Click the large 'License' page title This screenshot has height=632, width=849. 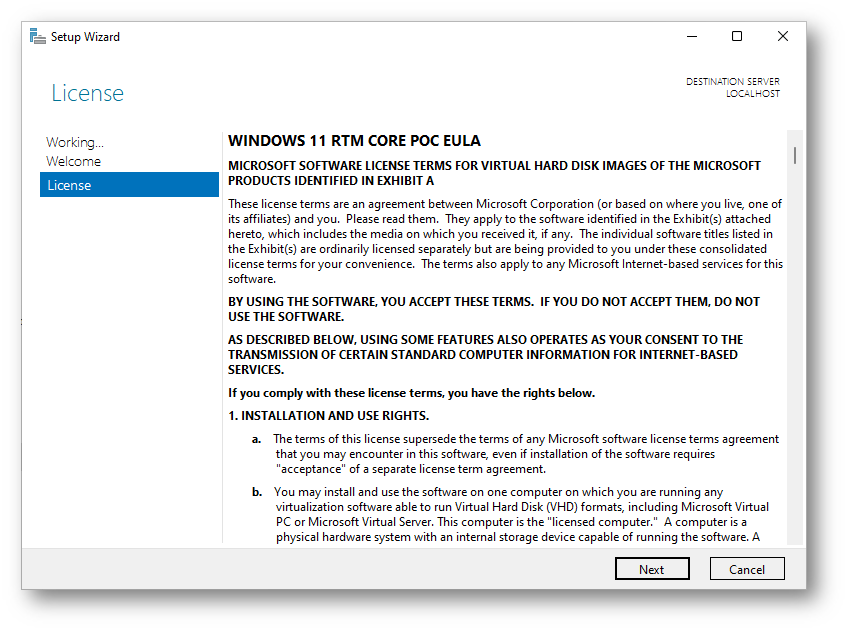88,93
